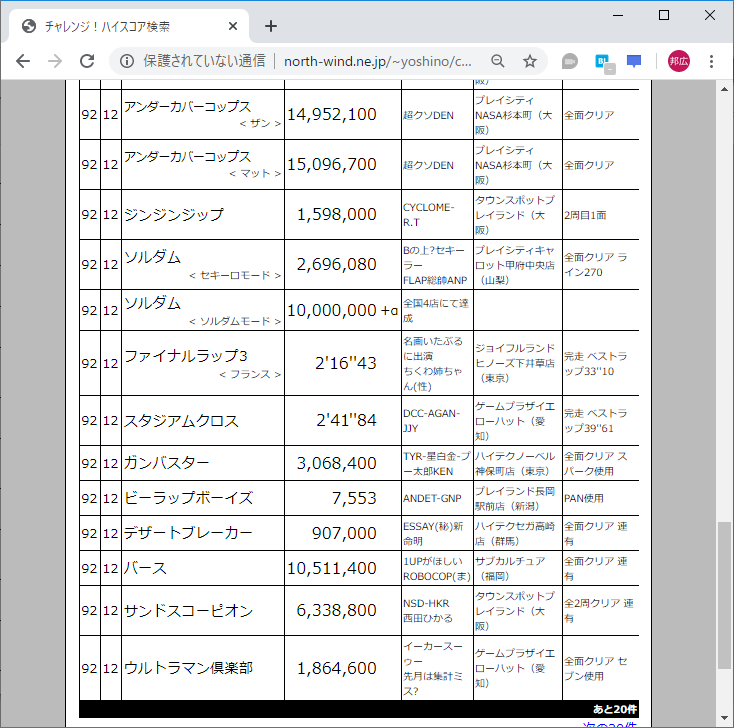Click player name ANDET-GNP

click(432, 499)
